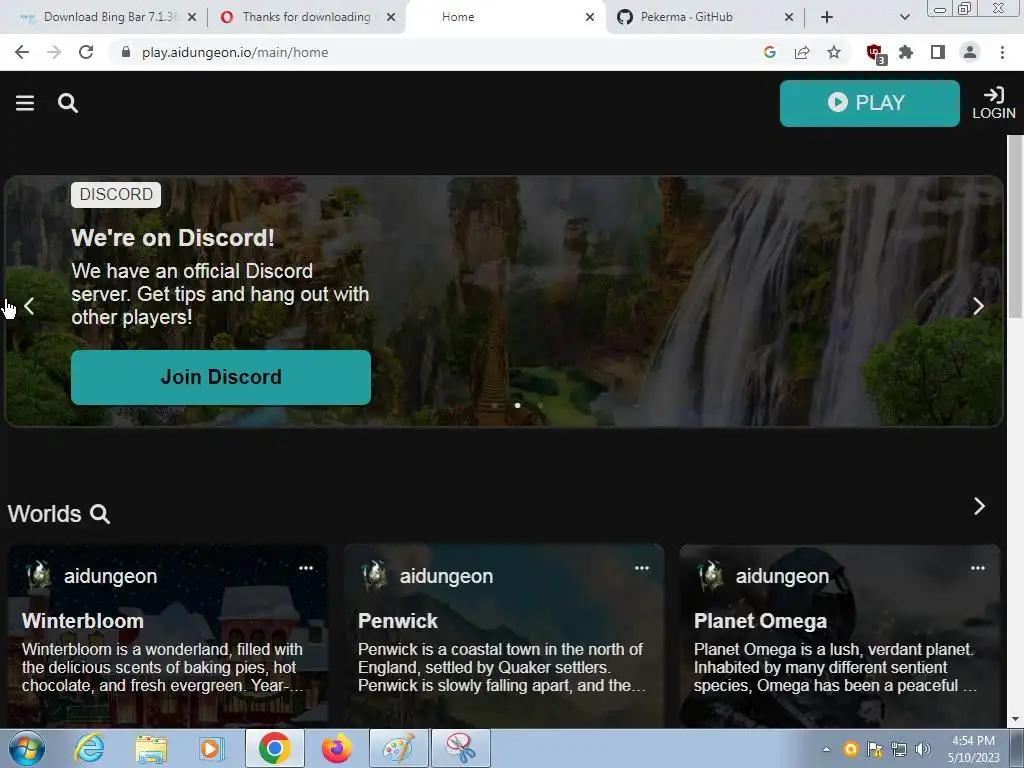This screenshot has height=768, width=1024.
Task: Click aidungeon avatar on Penwick card
Action: (375, 576)
